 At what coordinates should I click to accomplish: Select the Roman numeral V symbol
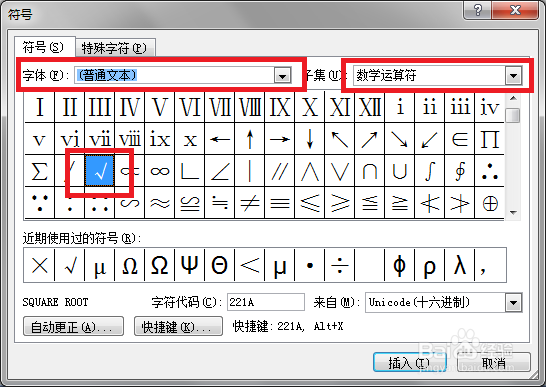pyautogui.click(x=159, y=107)
